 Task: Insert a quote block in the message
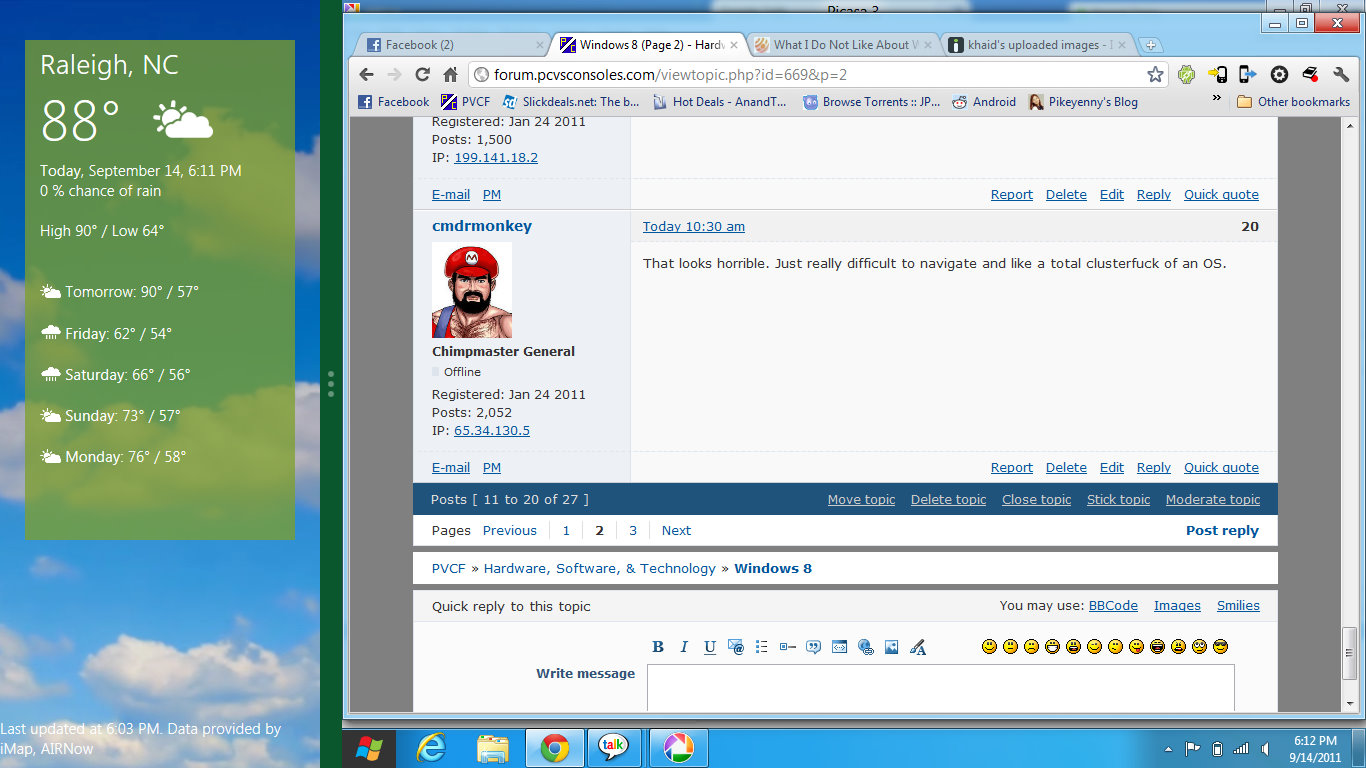(814, 647)
